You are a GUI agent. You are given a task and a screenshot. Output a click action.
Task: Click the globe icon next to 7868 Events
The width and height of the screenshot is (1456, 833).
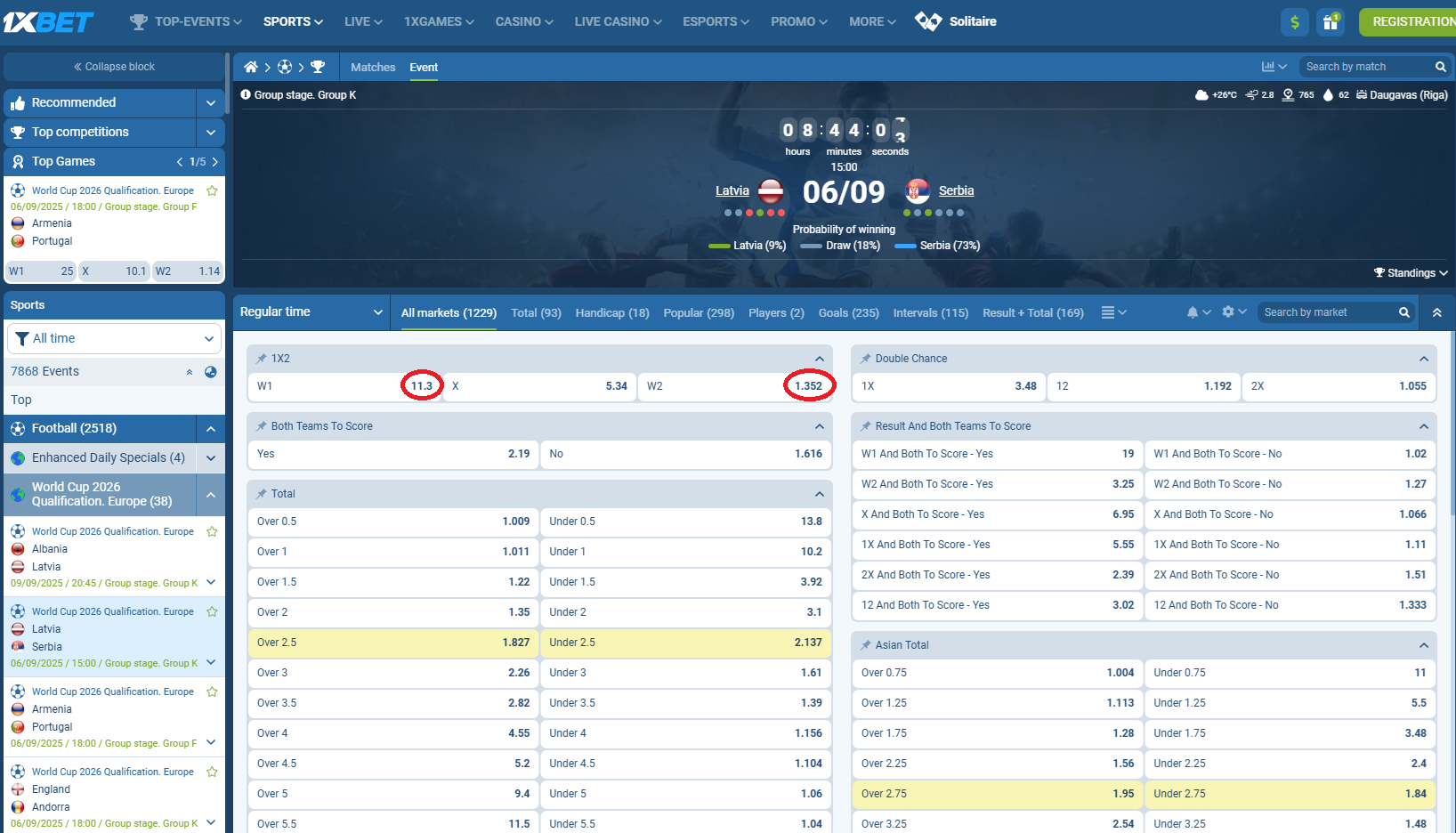click(x=211, y=372)
